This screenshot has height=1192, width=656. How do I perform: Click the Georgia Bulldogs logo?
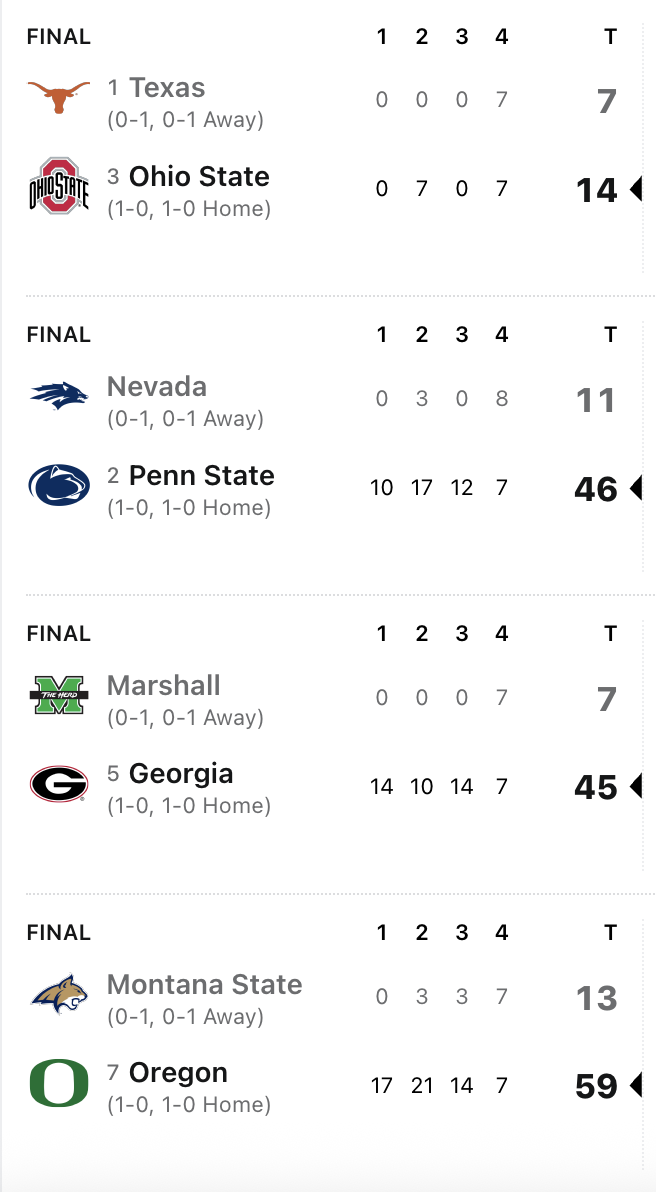pyautogui.click(x=59, y=784)
